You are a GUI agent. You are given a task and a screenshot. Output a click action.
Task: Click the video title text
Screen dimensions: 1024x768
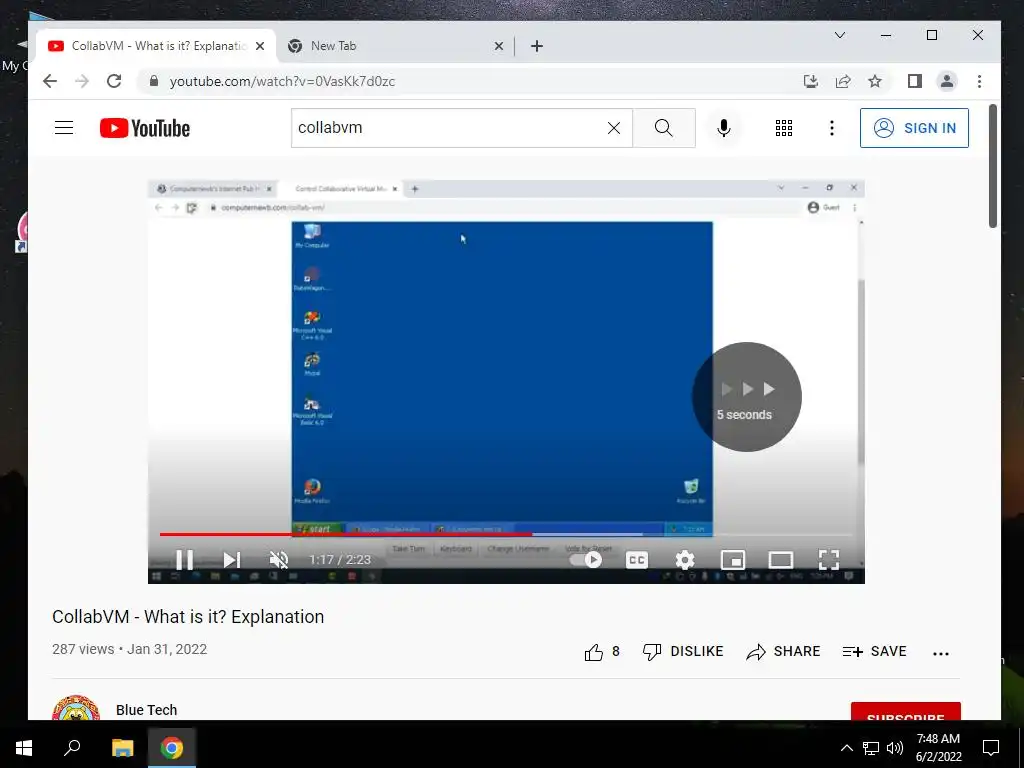[188, 616]
